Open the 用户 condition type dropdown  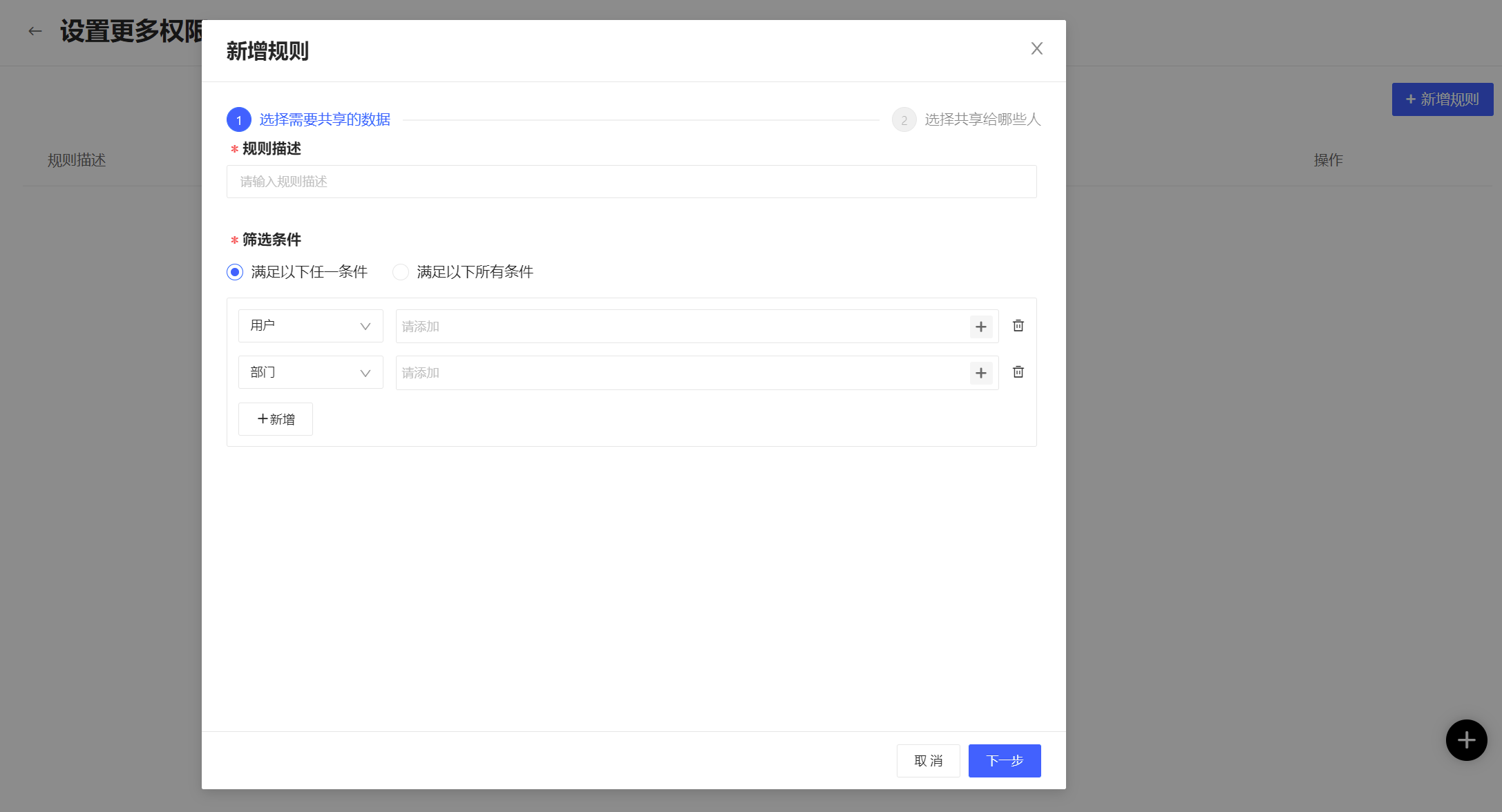(310, 326)
